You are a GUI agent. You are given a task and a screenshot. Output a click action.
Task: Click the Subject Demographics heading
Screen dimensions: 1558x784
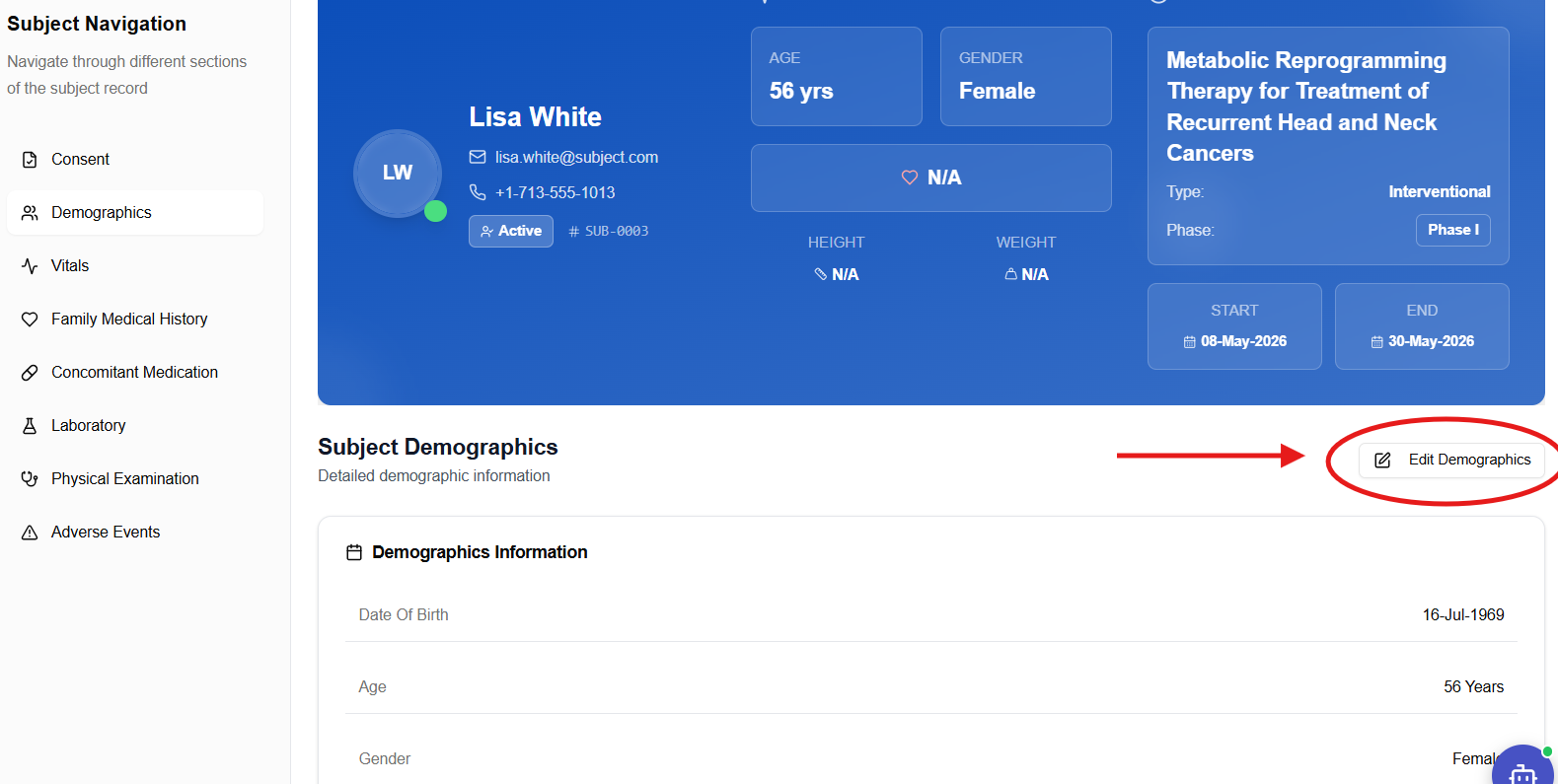pos(438,447)
